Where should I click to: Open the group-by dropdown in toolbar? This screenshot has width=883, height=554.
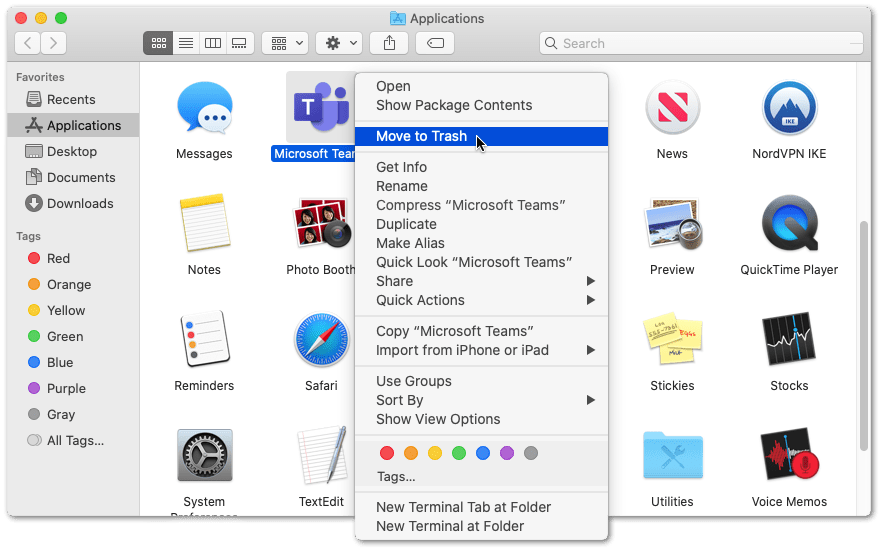[285, 43]
